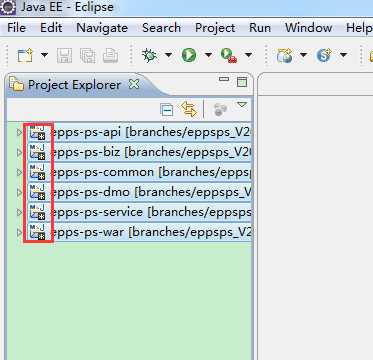This screenshot has height=360, width=373.
Task: Click the epps-ps-war Maven project icon
Action: click(x=37, y=232)
